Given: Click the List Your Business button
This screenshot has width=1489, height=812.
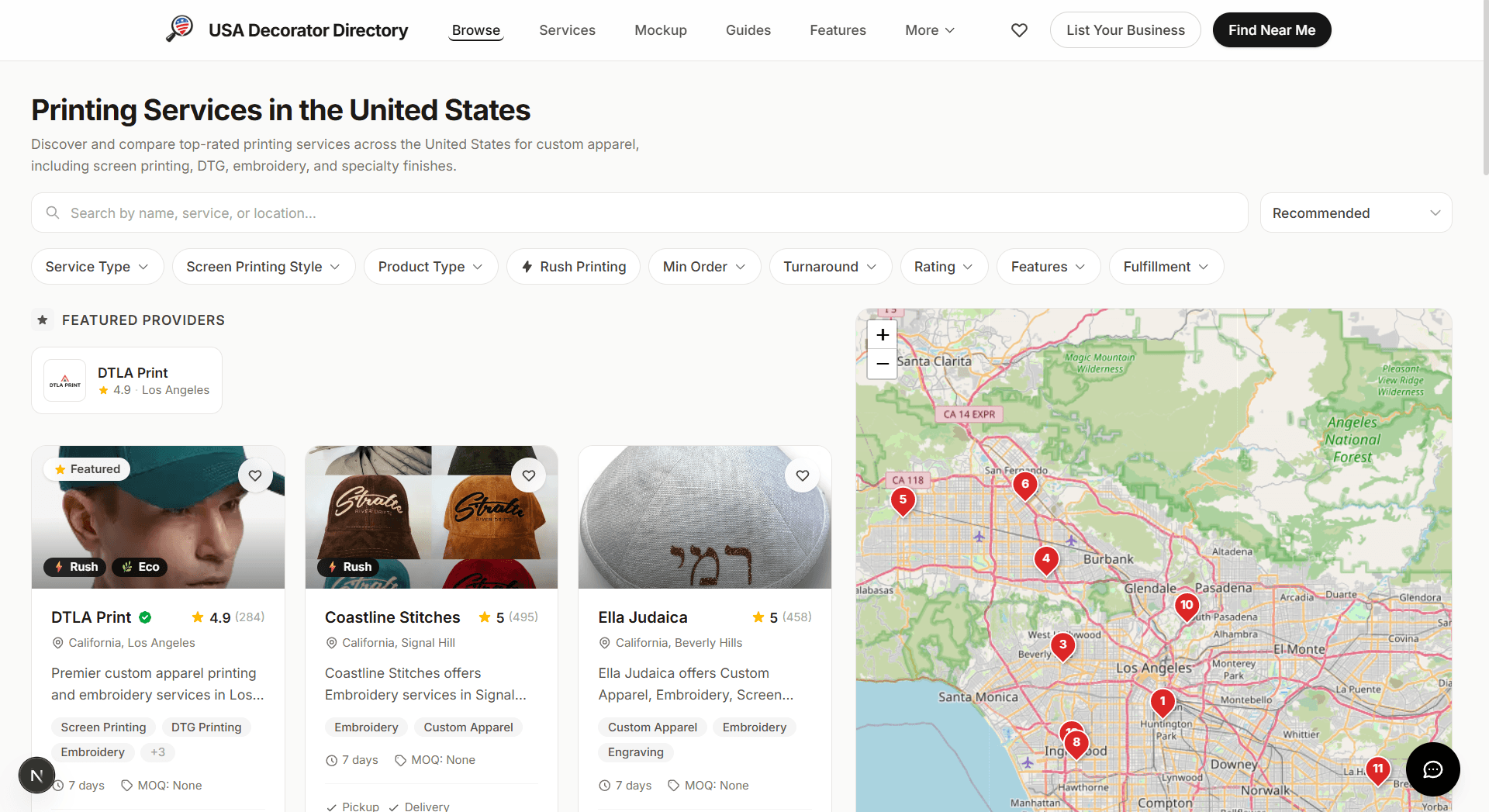Looking at the screenshot, I should (1125, 30).
